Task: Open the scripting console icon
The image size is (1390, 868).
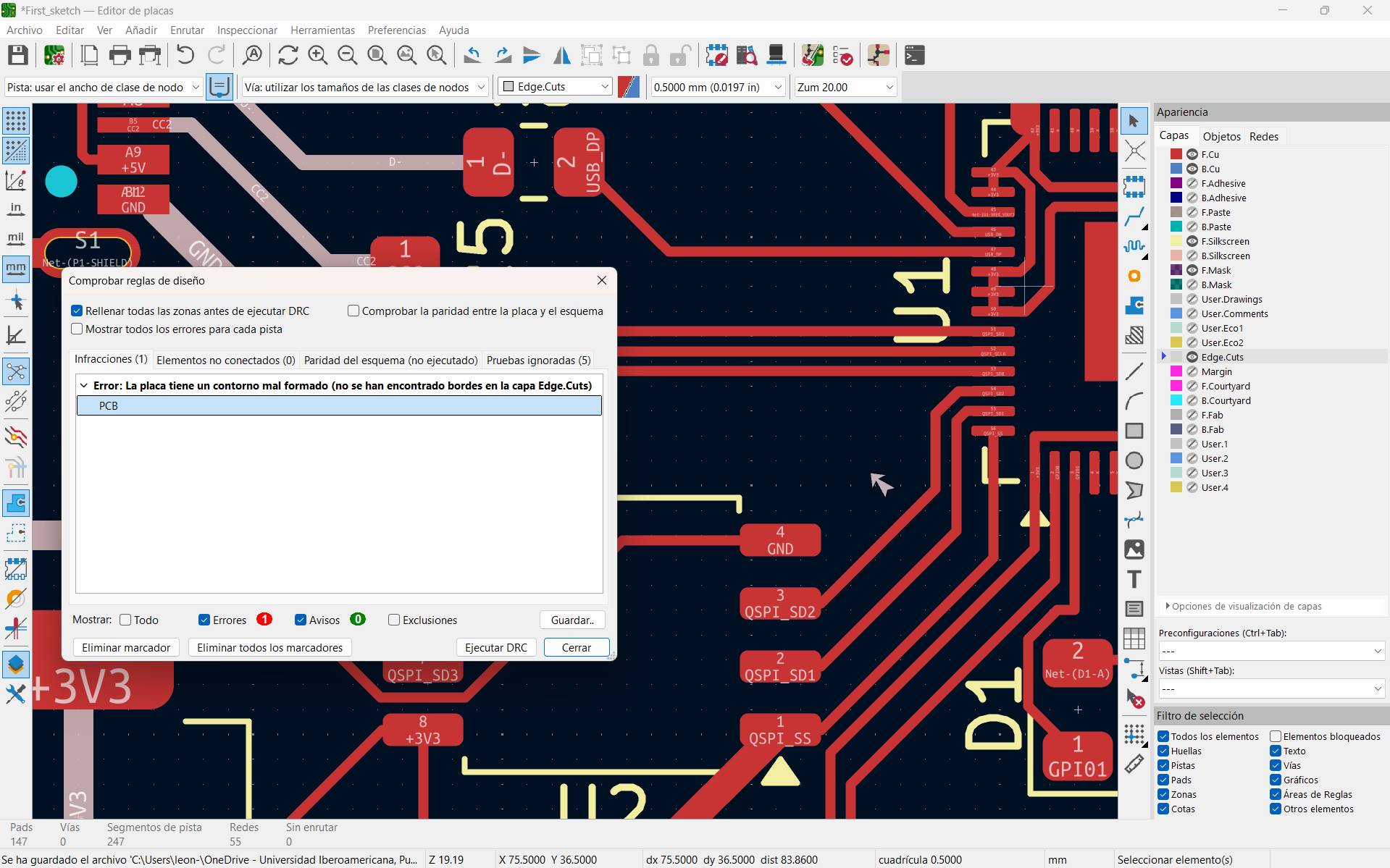Action: pyautogui.click(x=914, y=56)
